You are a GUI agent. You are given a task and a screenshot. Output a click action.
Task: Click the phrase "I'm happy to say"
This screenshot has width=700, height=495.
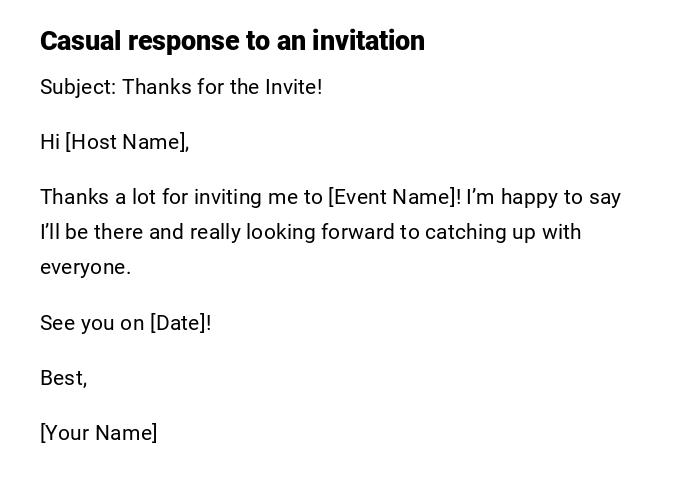click(543, 197)
